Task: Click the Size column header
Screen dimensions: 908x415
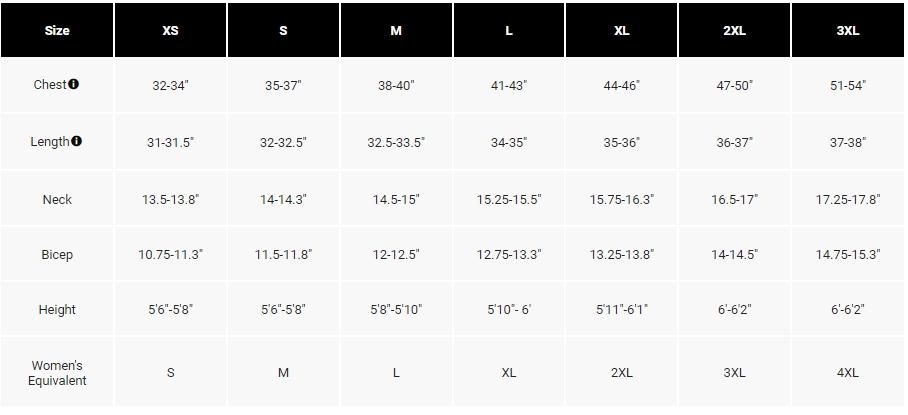Action: pos(57,30)
